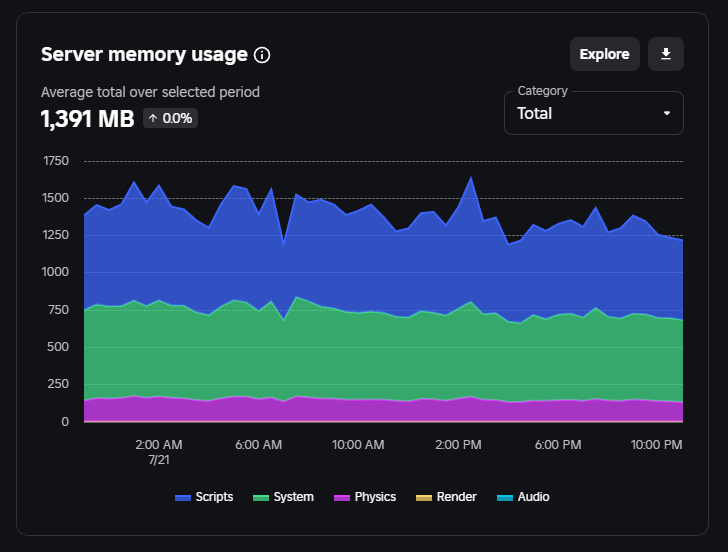
Task: Click the Explore button
Action: 604,54
